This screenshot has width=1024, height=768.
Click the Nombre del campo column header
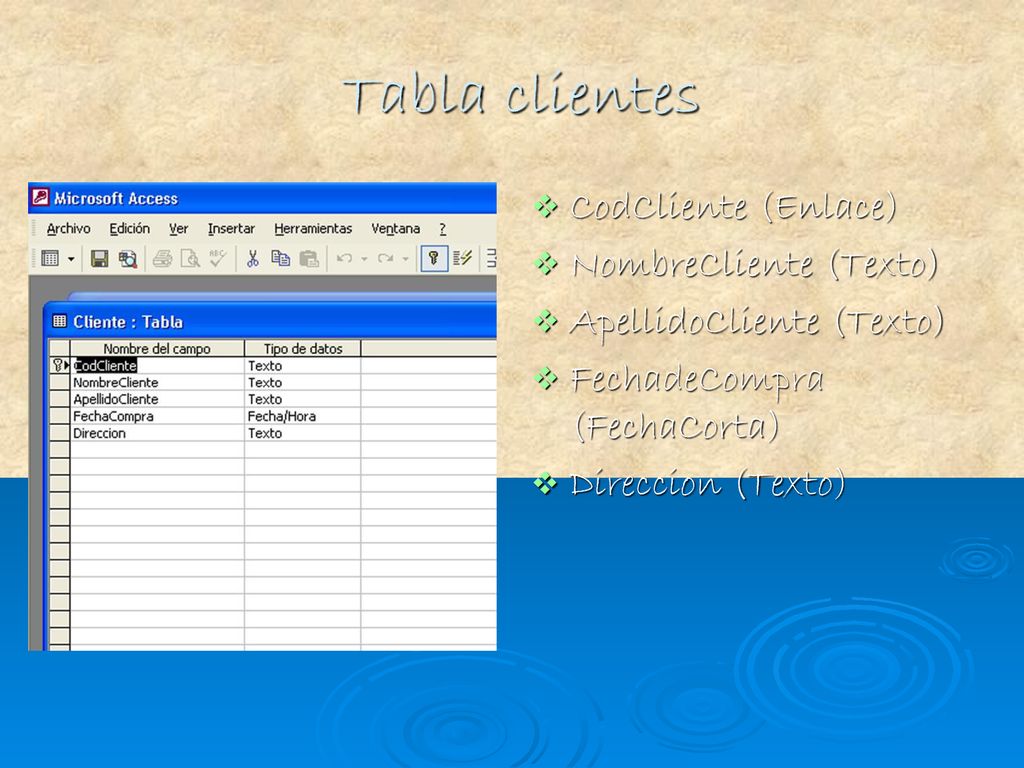(x=157, y=349)
